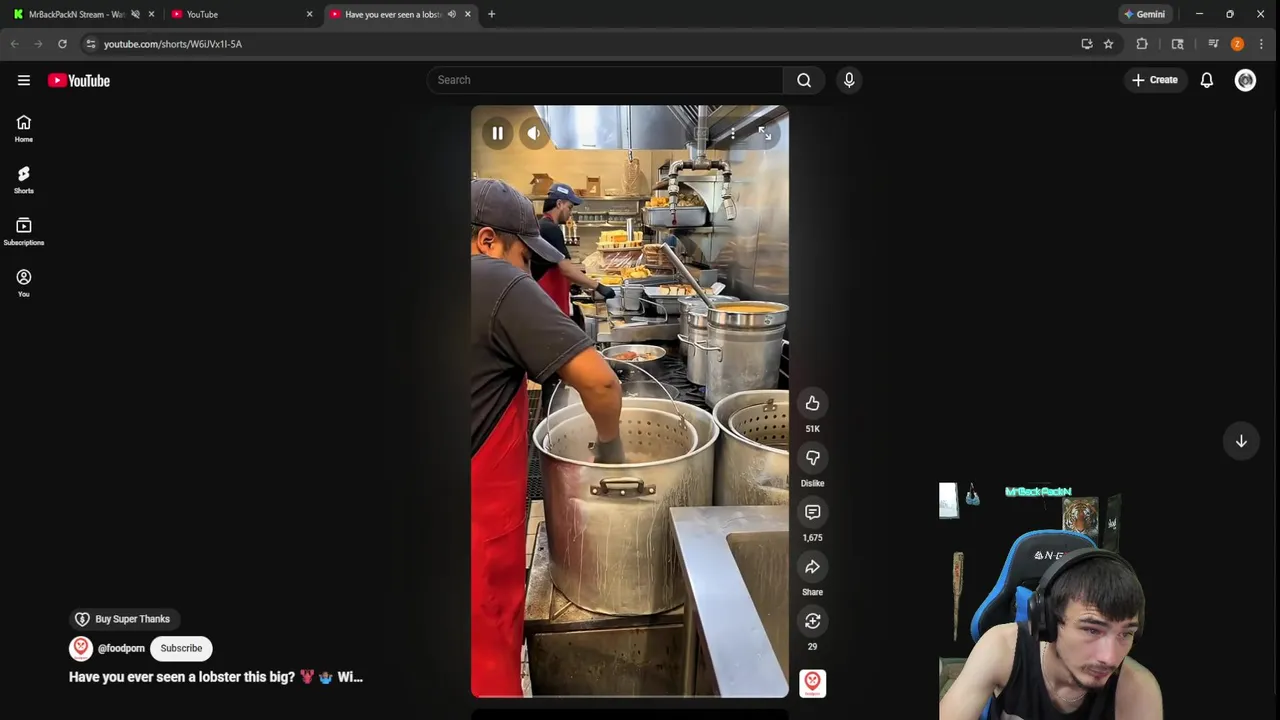Screen dimensions: 1280x720
Task: Close the MrBackPackN Stream tab
Action: [x=152, y=14]
